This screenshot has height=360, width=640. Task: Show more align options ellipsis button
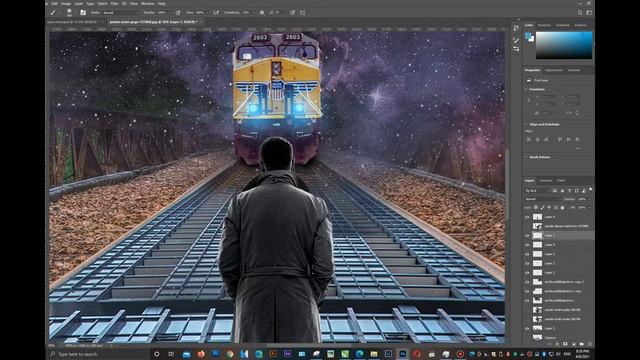[578, 148]
